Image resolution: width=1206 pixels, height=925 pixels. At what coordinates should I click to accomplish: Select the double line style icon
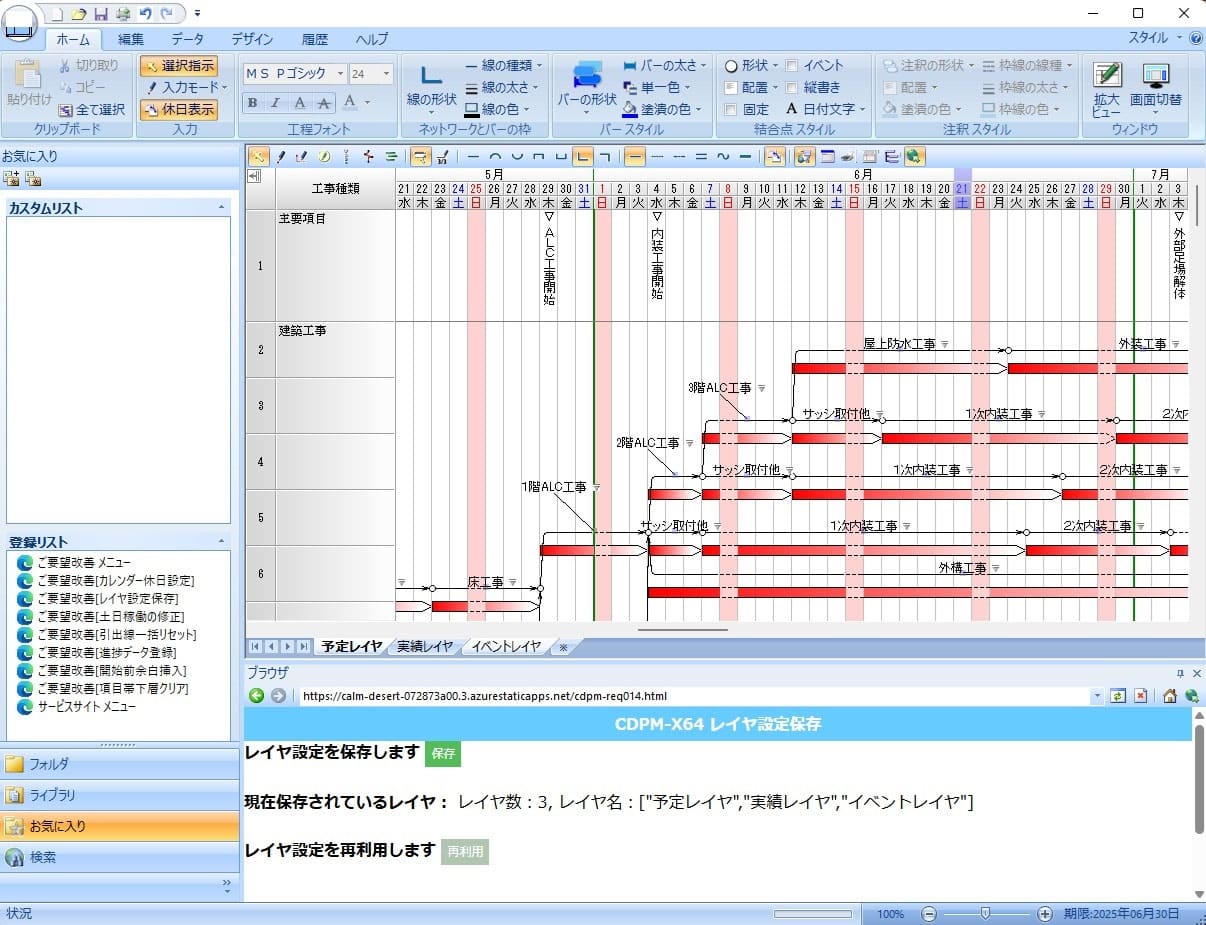coord(701,156)
